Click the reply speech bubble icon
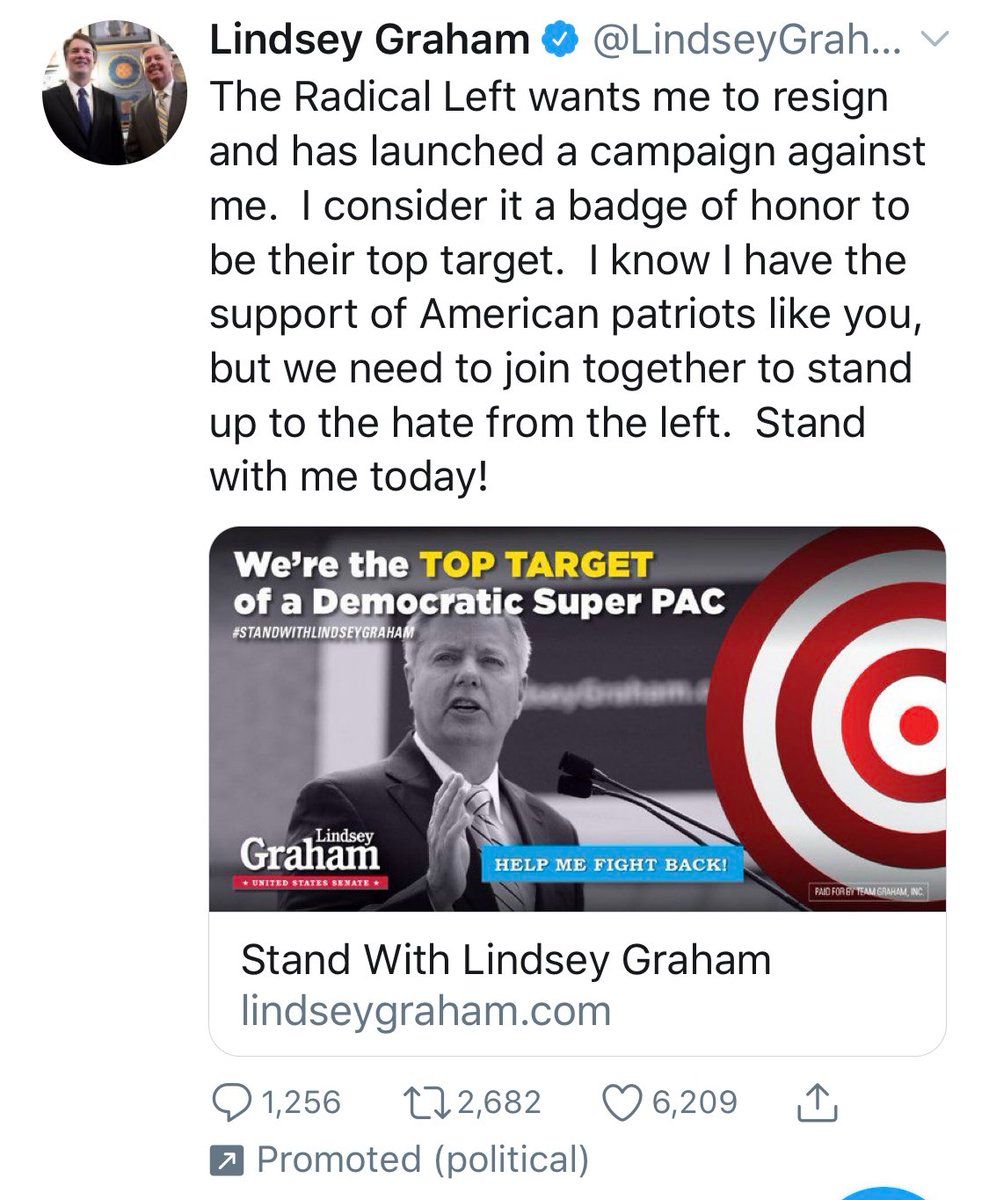 point(234,1103)
